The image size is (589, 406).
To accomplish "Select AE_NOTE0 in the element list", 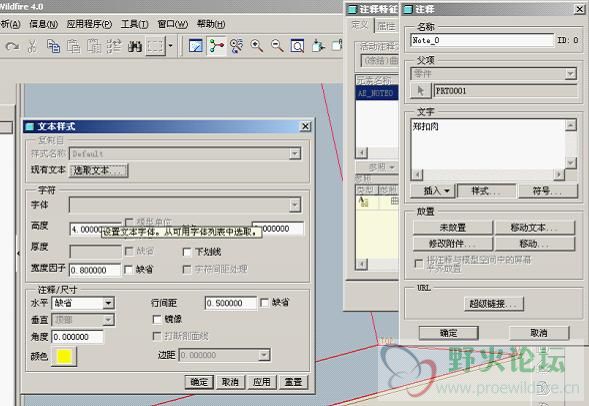I will tap(377, 93).
